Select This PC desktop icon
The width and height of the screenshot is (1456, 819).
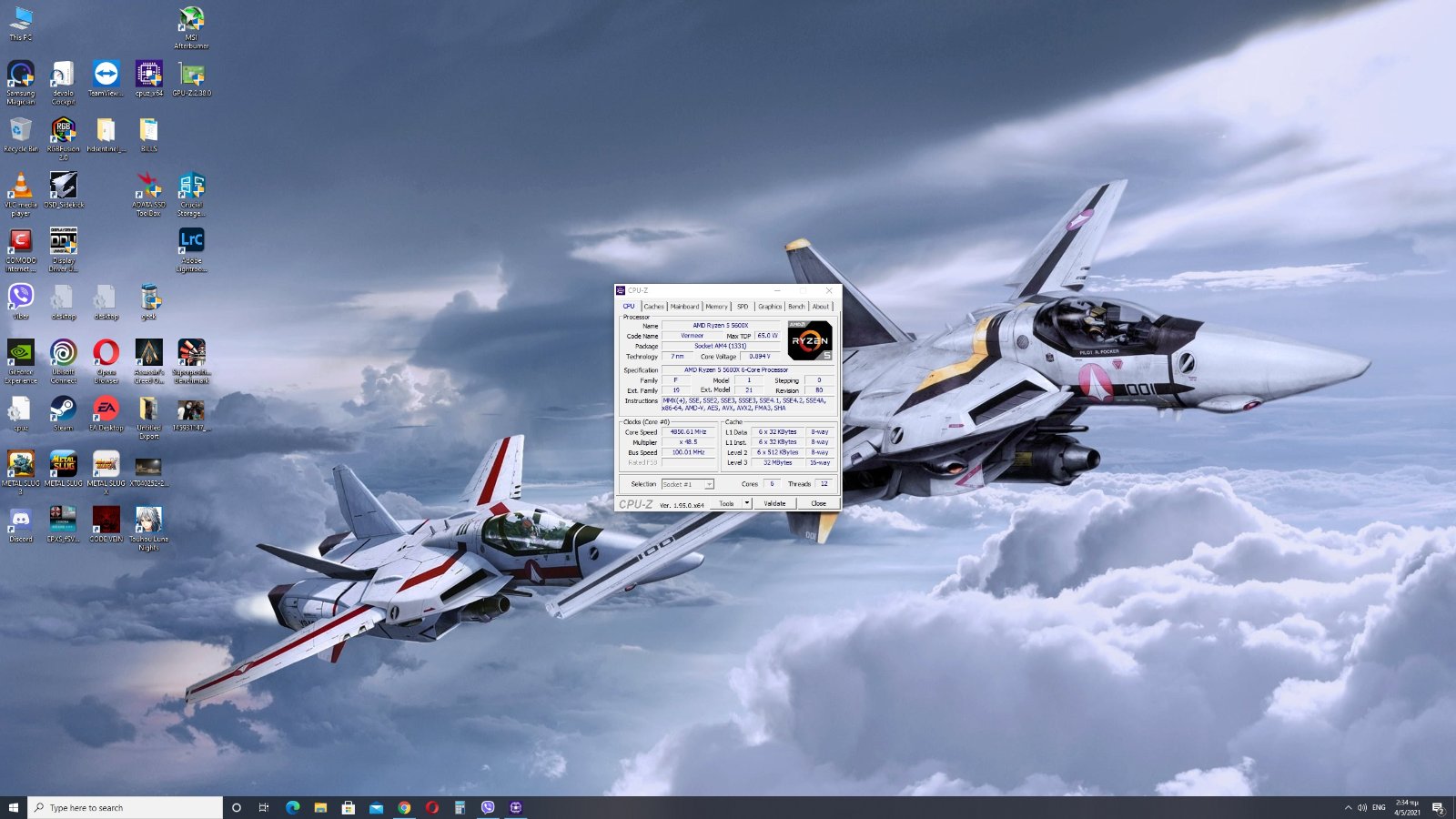[20, 25]
